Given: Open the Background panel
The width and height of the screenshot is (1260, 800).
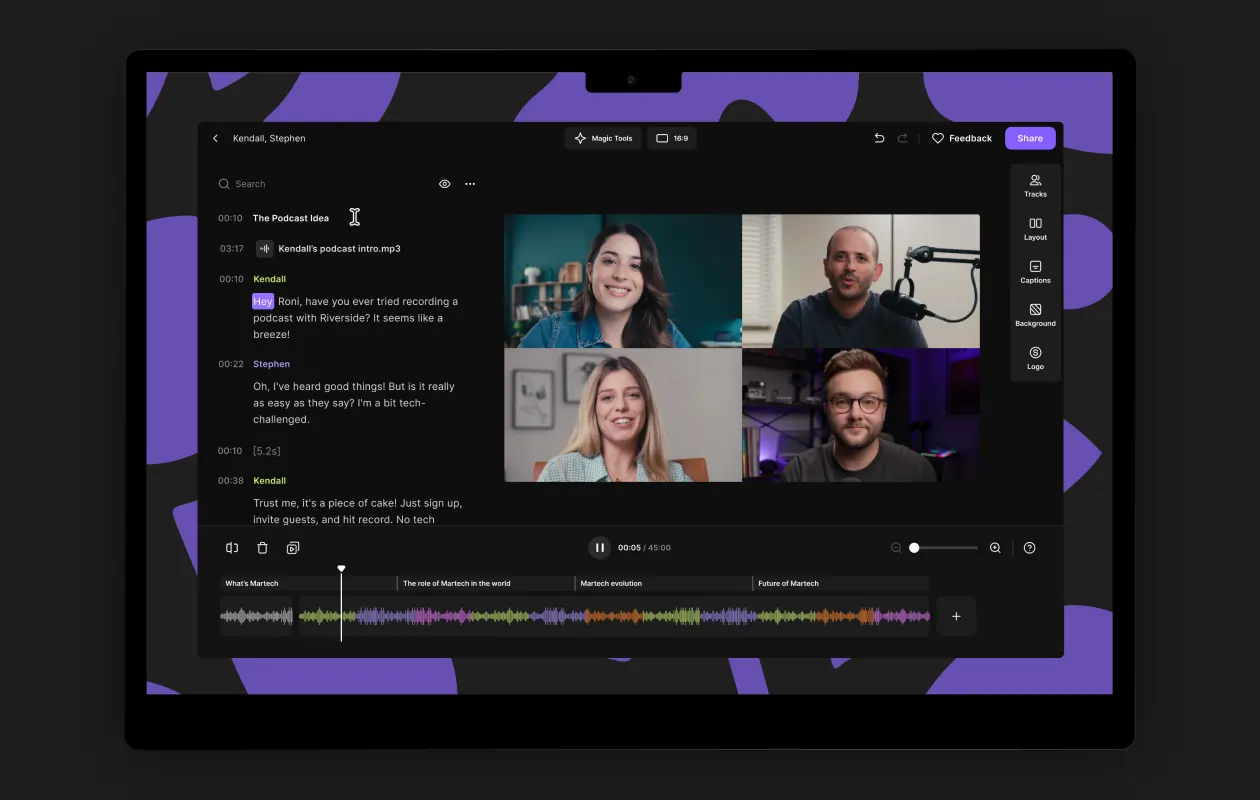Looking at the screenshot, I should click(1035, 316).
